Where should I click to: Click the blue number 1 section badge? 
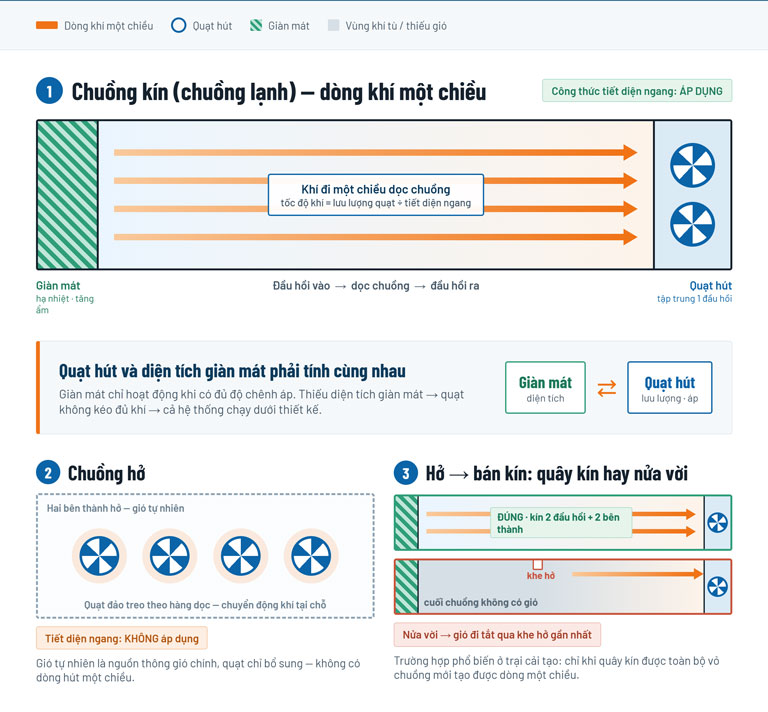49,91
